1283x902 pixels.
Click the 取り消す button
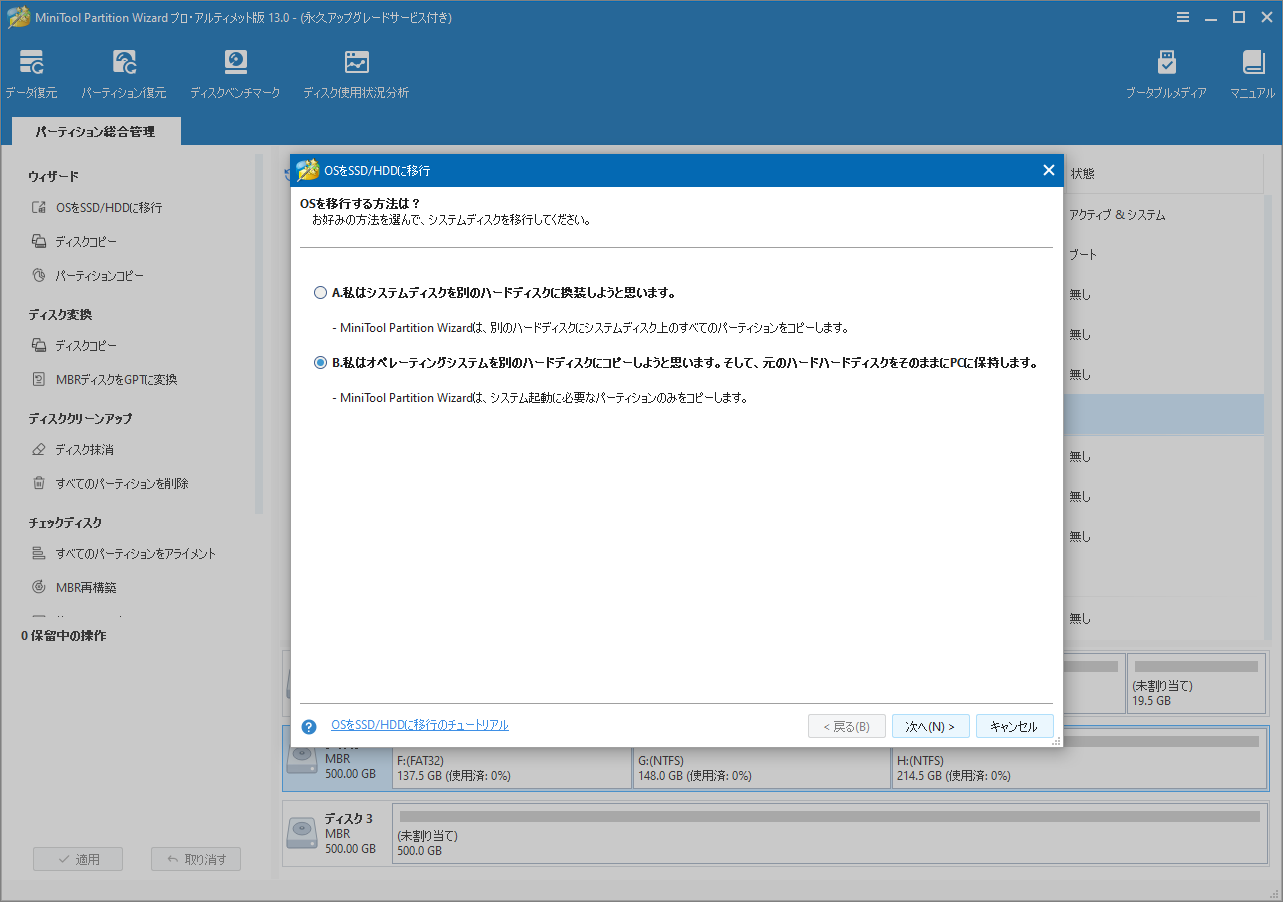click(x=196, y=859)
